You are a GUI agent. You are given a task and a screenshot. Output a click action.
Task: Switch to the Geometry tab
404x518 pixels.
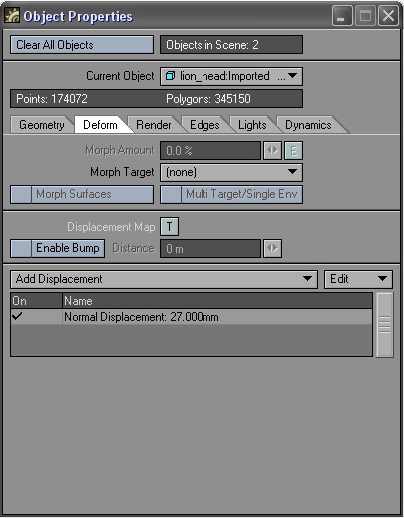42,125
